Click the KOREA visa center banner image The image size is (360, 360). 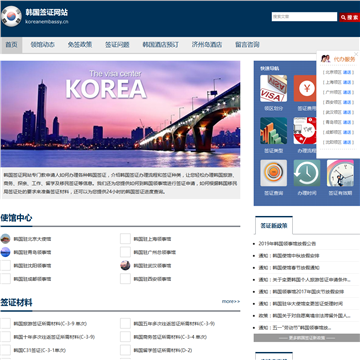[120, 114]
